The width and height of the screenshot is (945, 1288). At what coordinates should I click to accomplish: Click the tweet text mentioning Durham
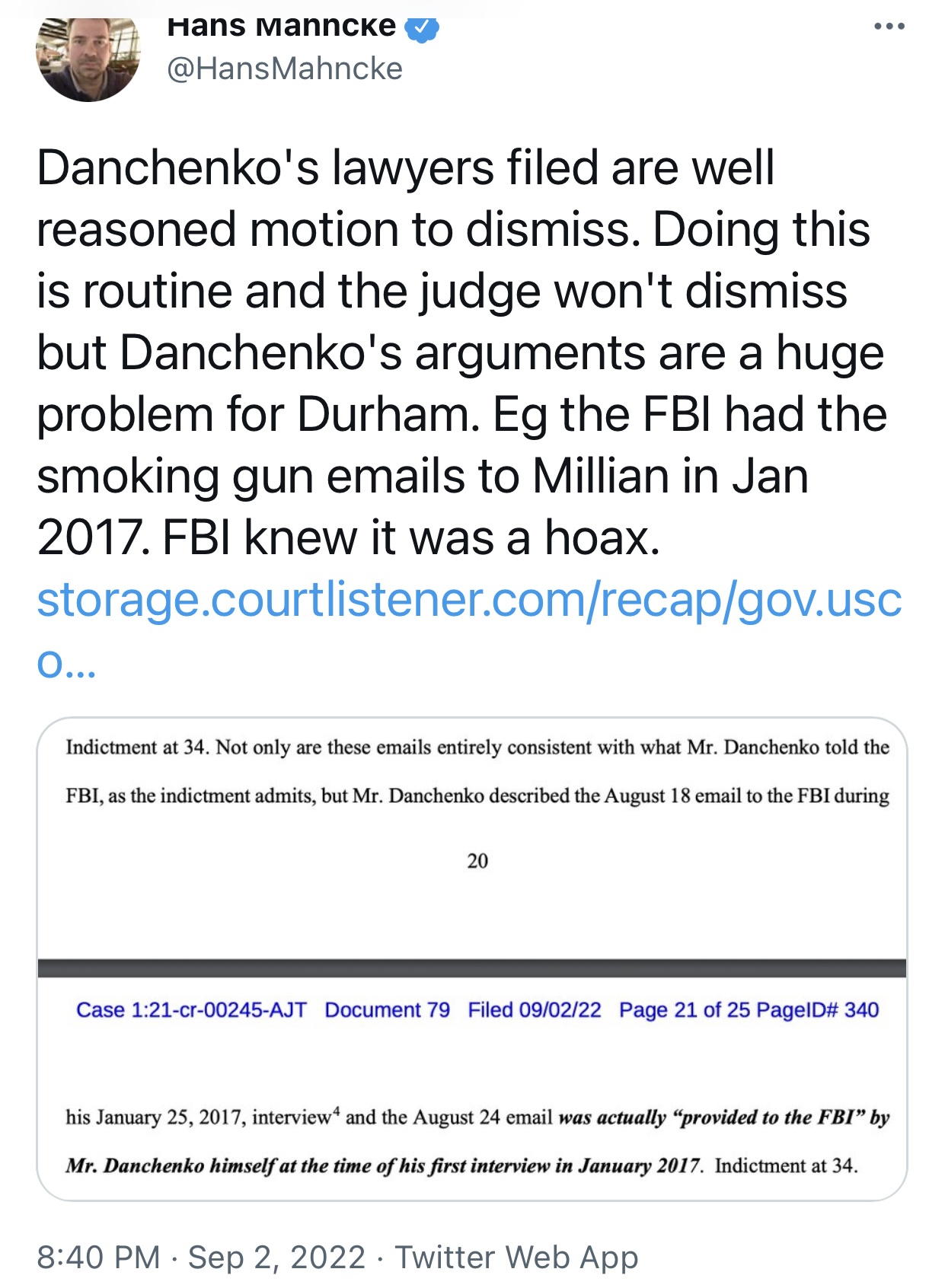coord(461,414)
